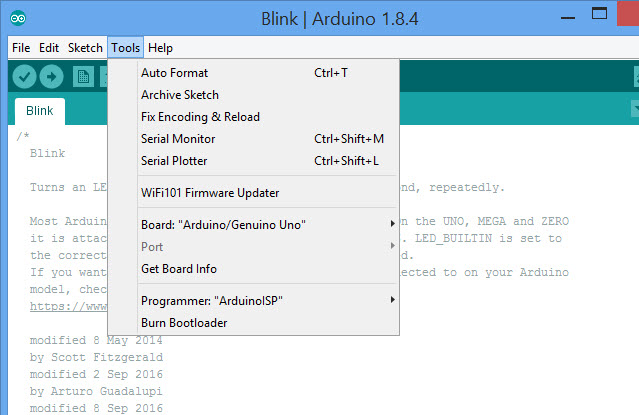Click Burn Bootloader option
This screenshot has height=415, width=639.
(x=184, y=323)
